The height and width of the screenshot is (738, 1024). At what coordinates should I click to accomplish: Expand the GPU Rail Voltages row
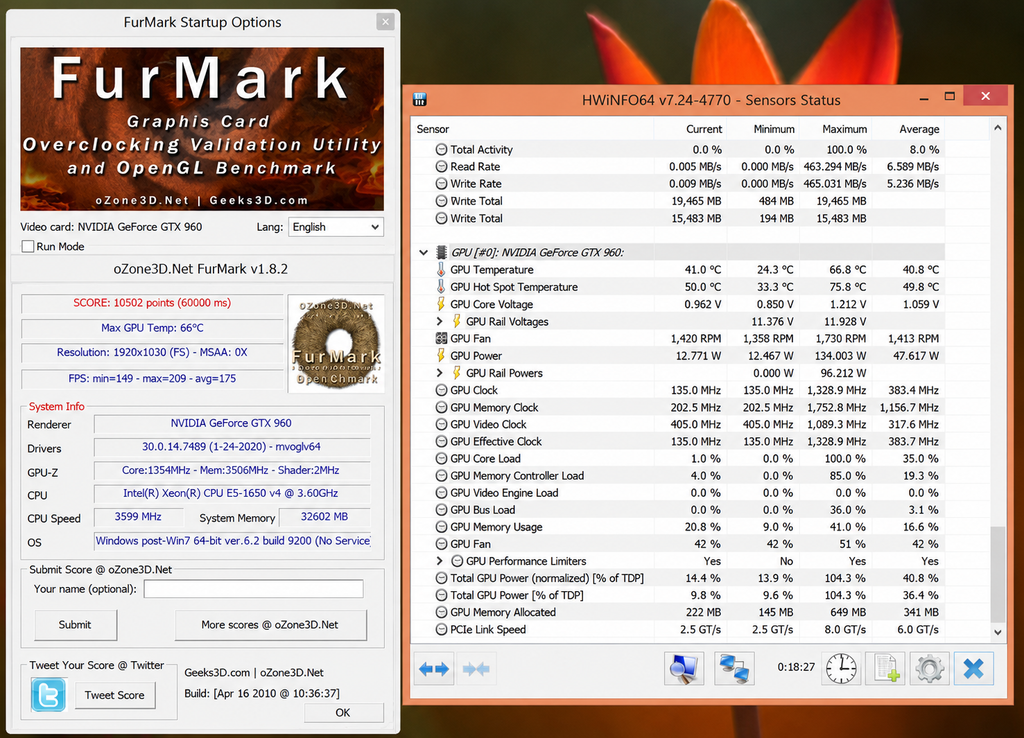coord(440,321)
